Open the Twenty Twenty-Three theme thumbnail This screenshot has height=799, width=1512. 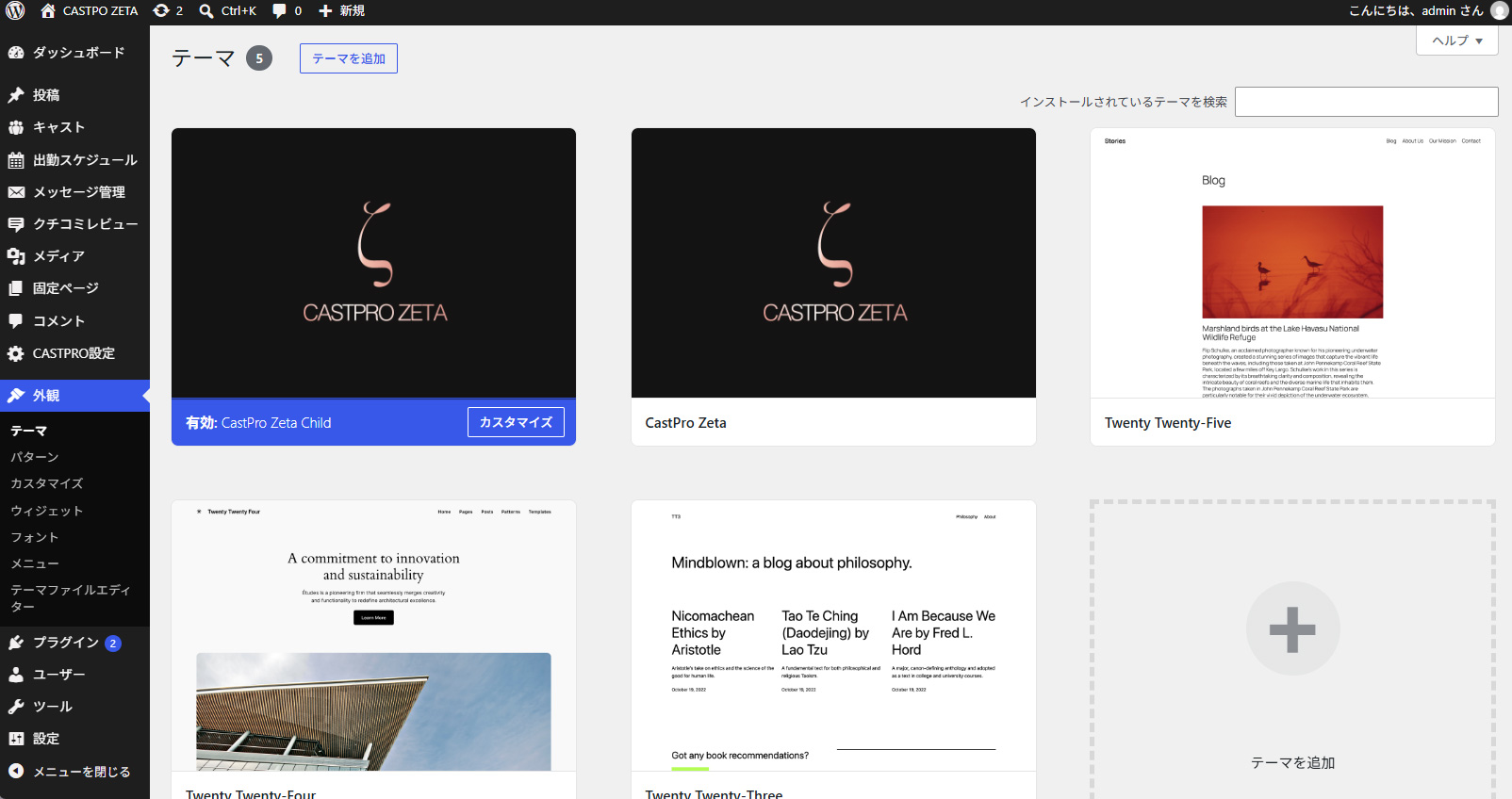tap(833, 636)
